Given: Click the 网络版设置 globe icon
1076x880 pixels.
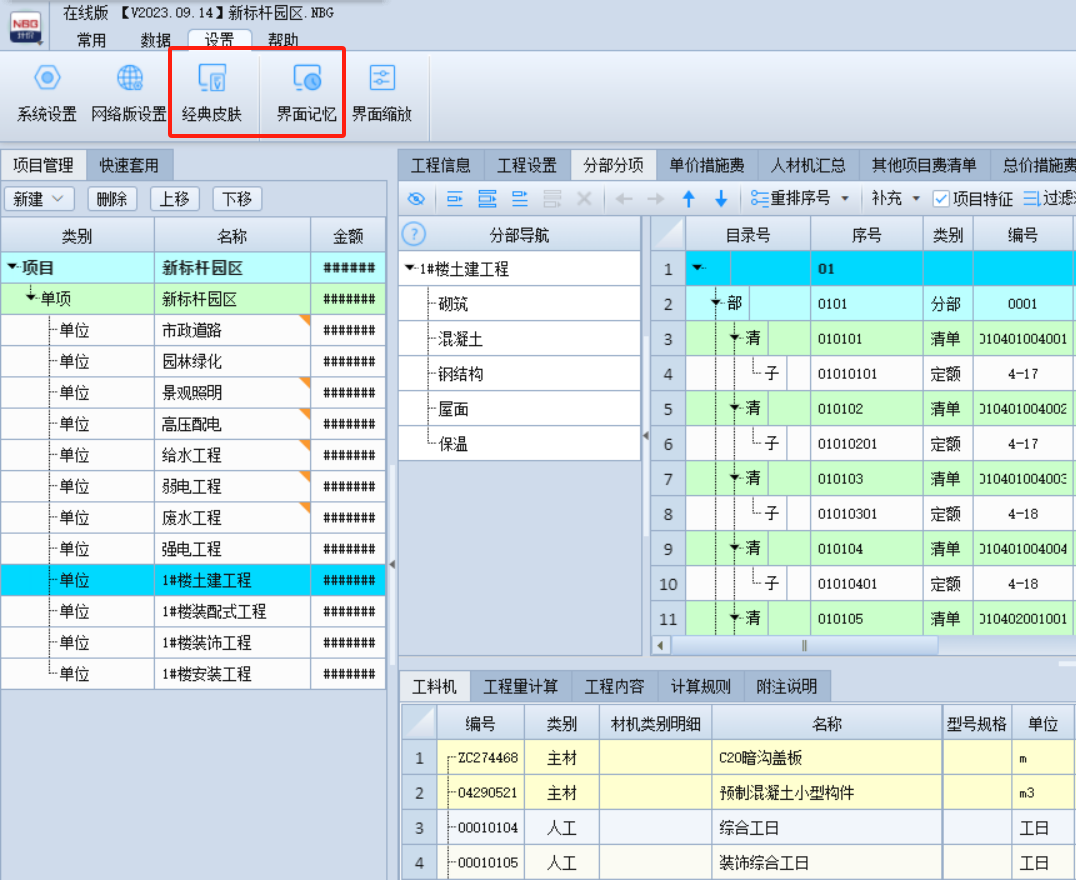Looking at the screenshot, I should 129,78.
